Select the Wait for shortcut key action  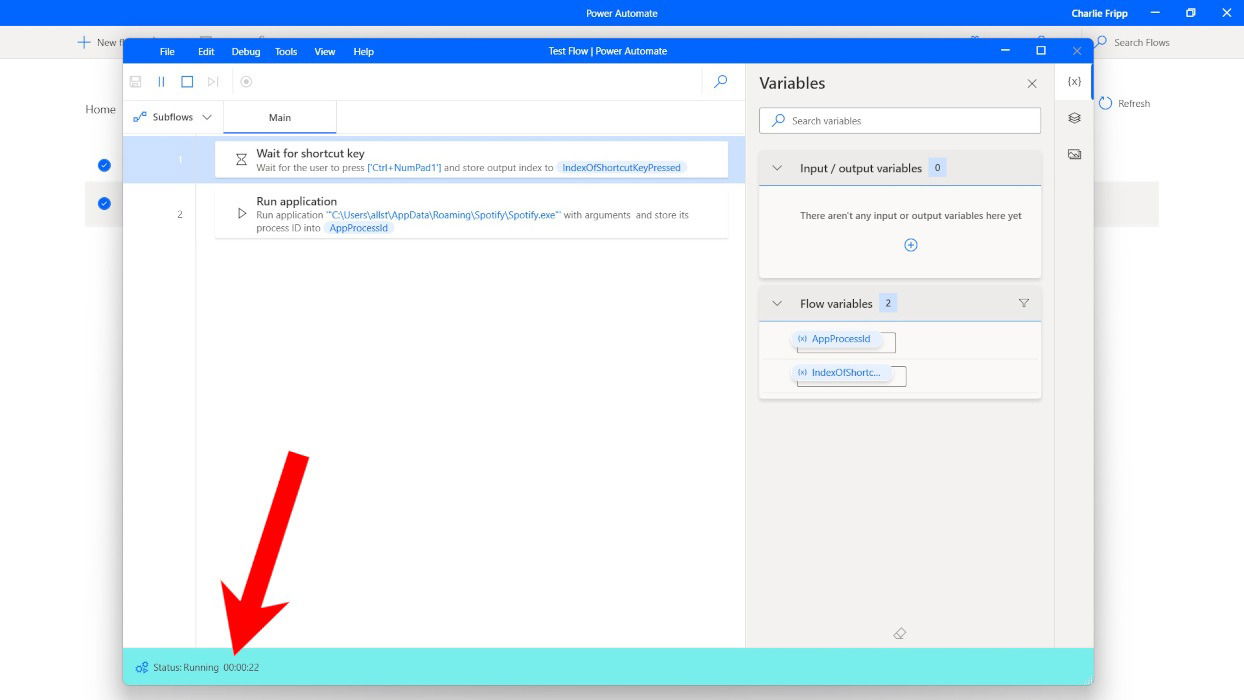click(x=470, y=159)
